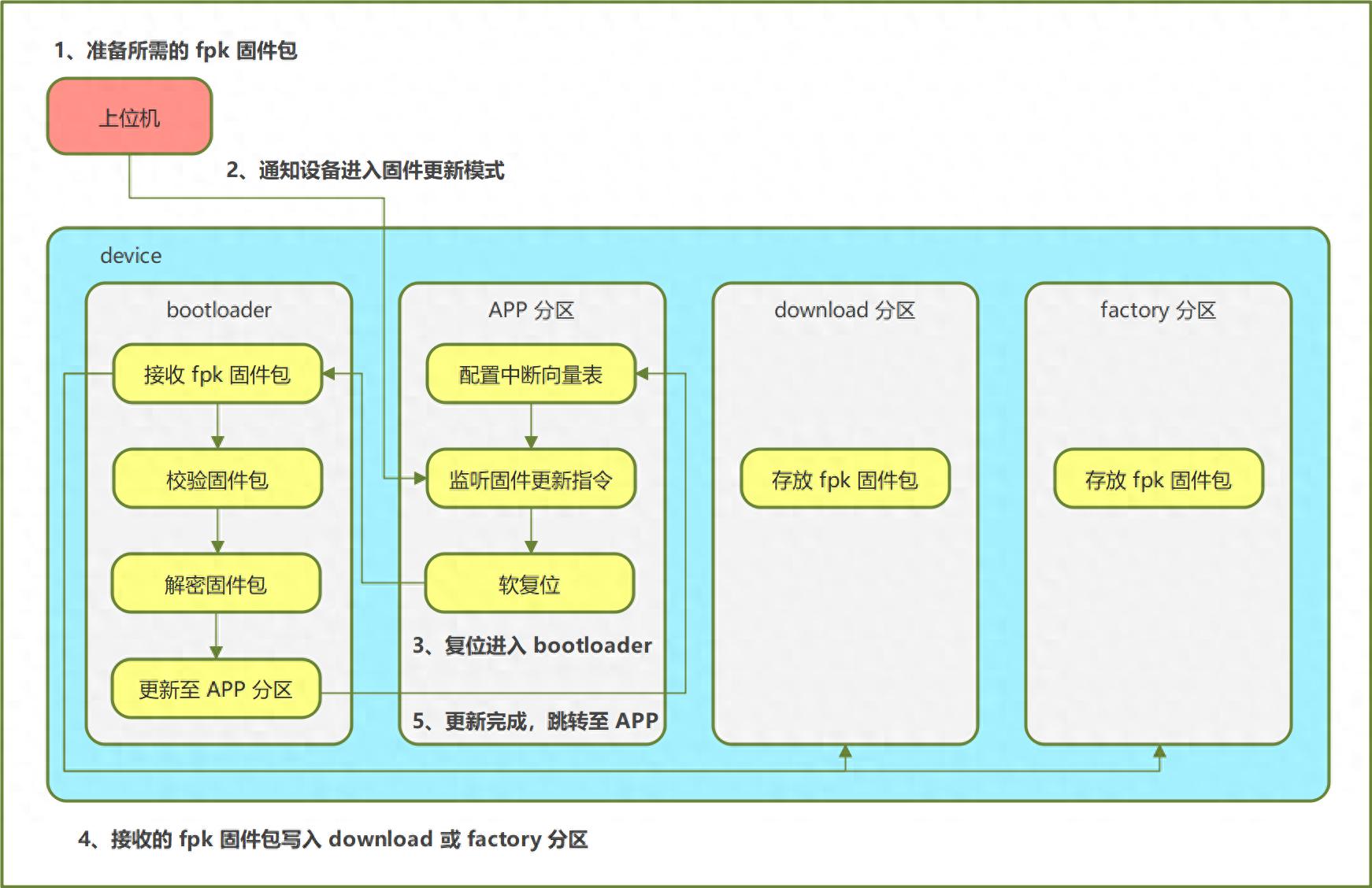1372x888 pixels.
Task: Select 存放 fpk 固件包 in factory 分区
Action: coord(1159,479)
